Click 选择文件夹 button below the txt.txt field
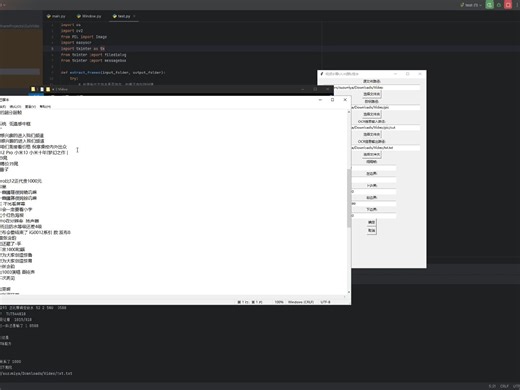 372,154
